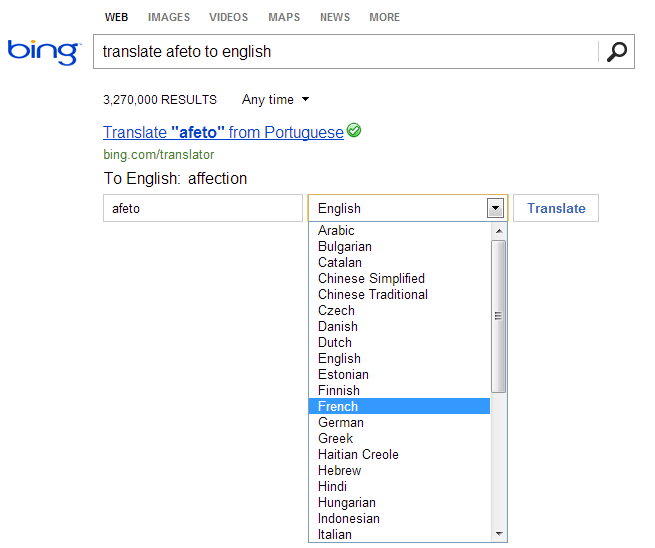The image size is (655, 548).
Task: Click the language list scrollbar thumb
Action: point(499,316)
